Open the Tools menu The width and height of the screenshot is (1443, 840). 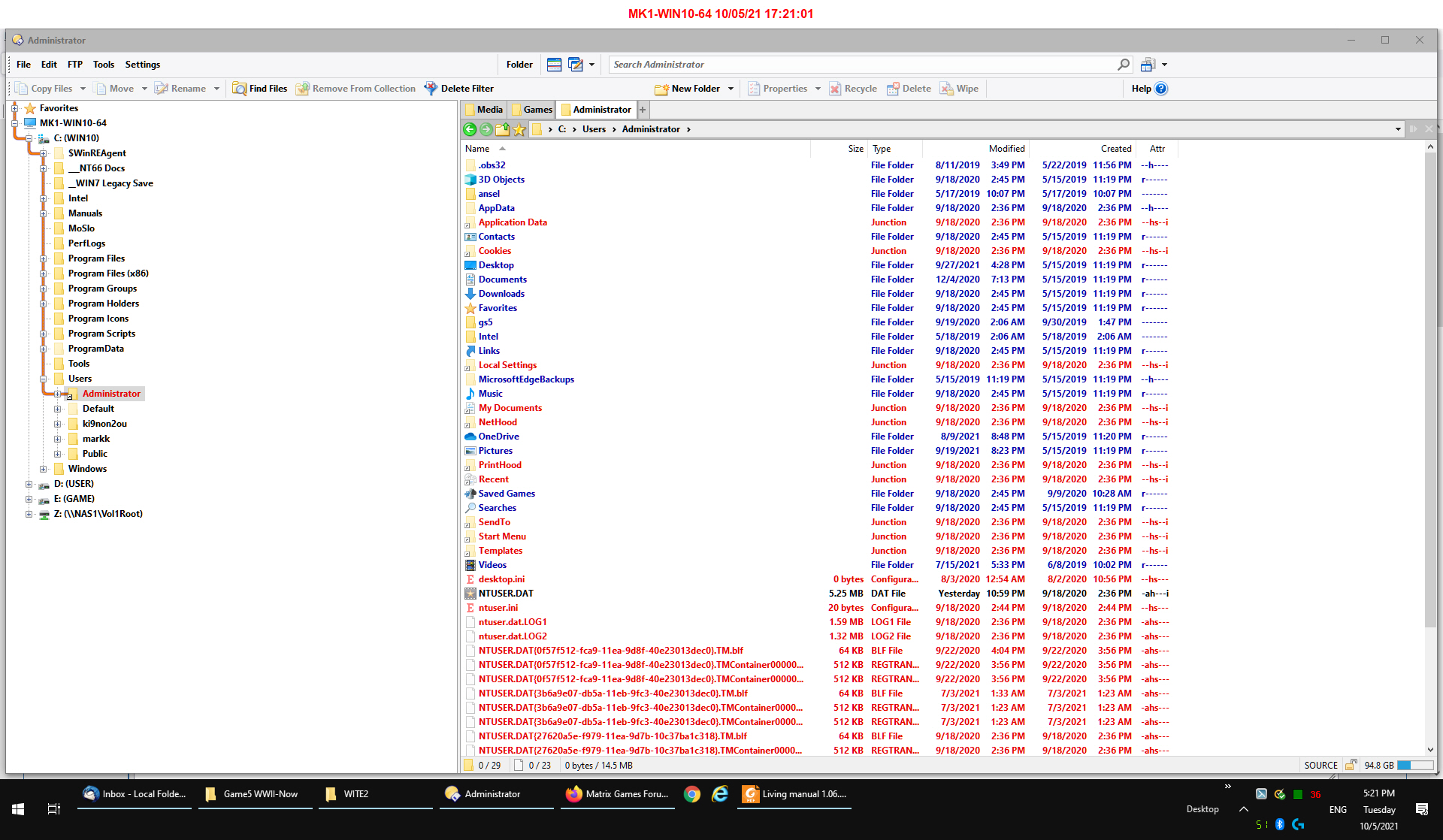tap(104, 65)
